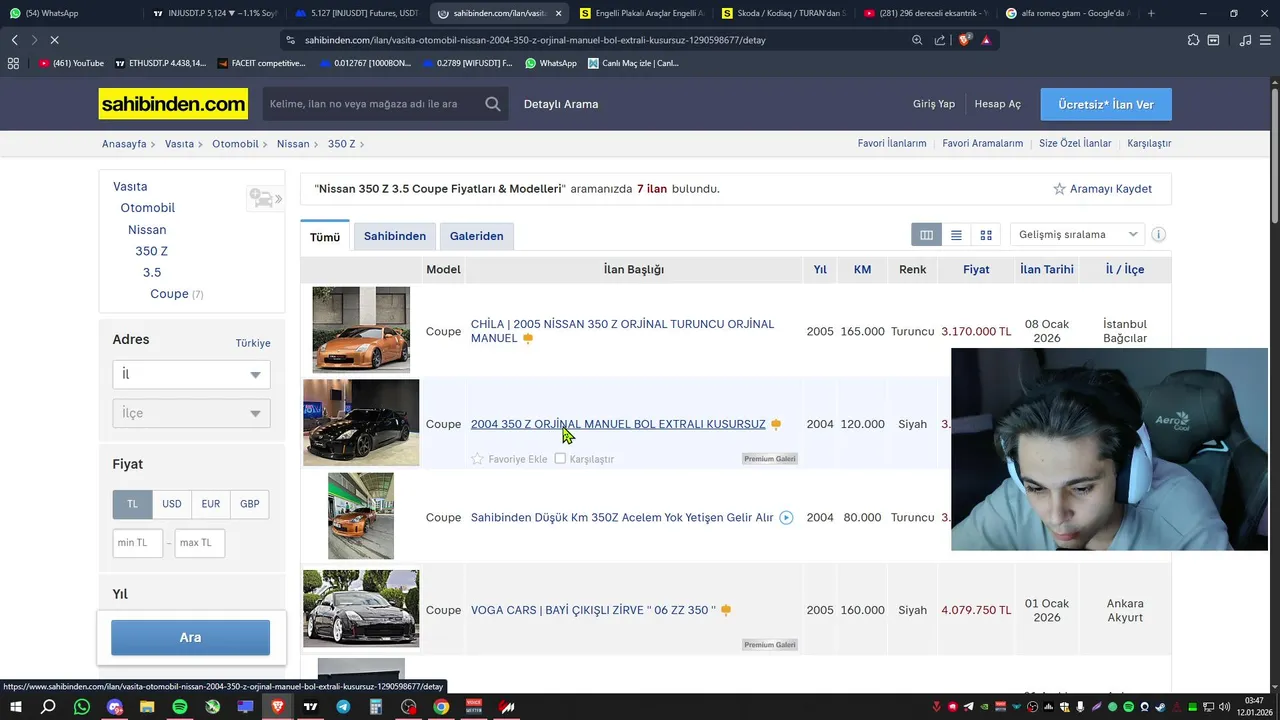Image resolution: width=1280 pixels, height=720 pixels.
Task: Open the Brave hamburger menu
Action: [x=1266, y=40]
